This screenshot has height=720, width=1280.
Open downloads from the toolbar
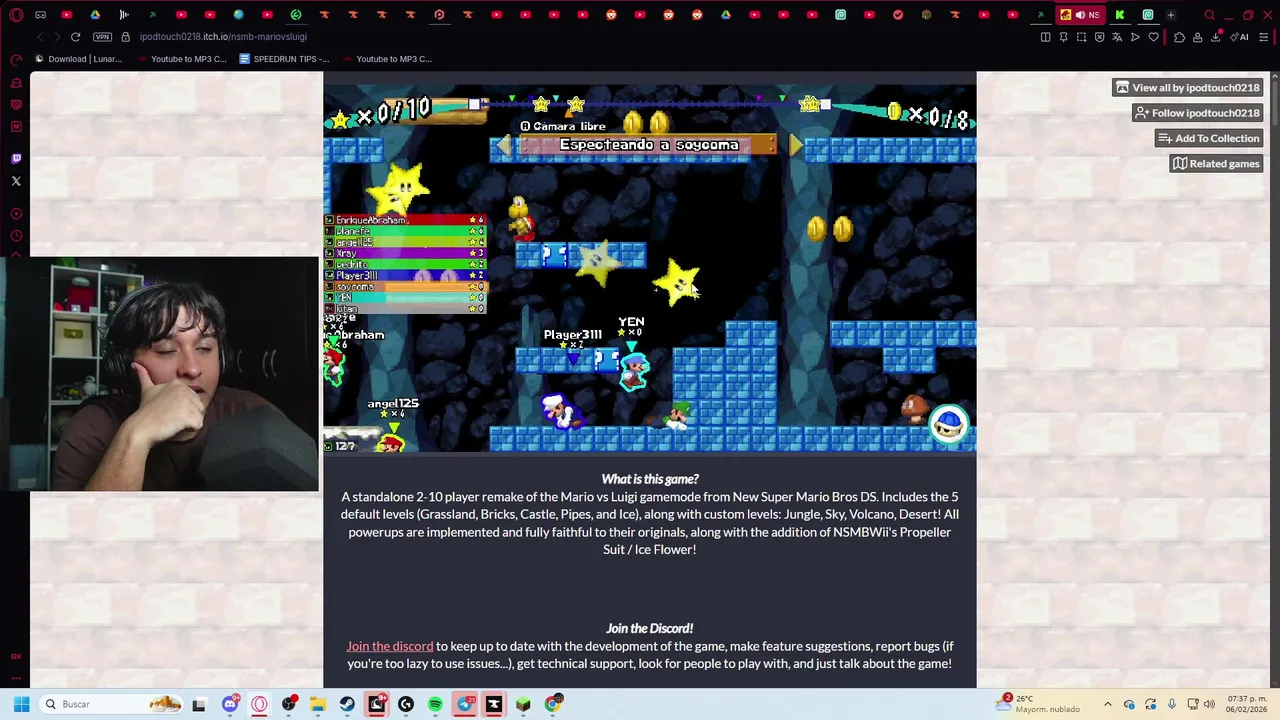1215,37
